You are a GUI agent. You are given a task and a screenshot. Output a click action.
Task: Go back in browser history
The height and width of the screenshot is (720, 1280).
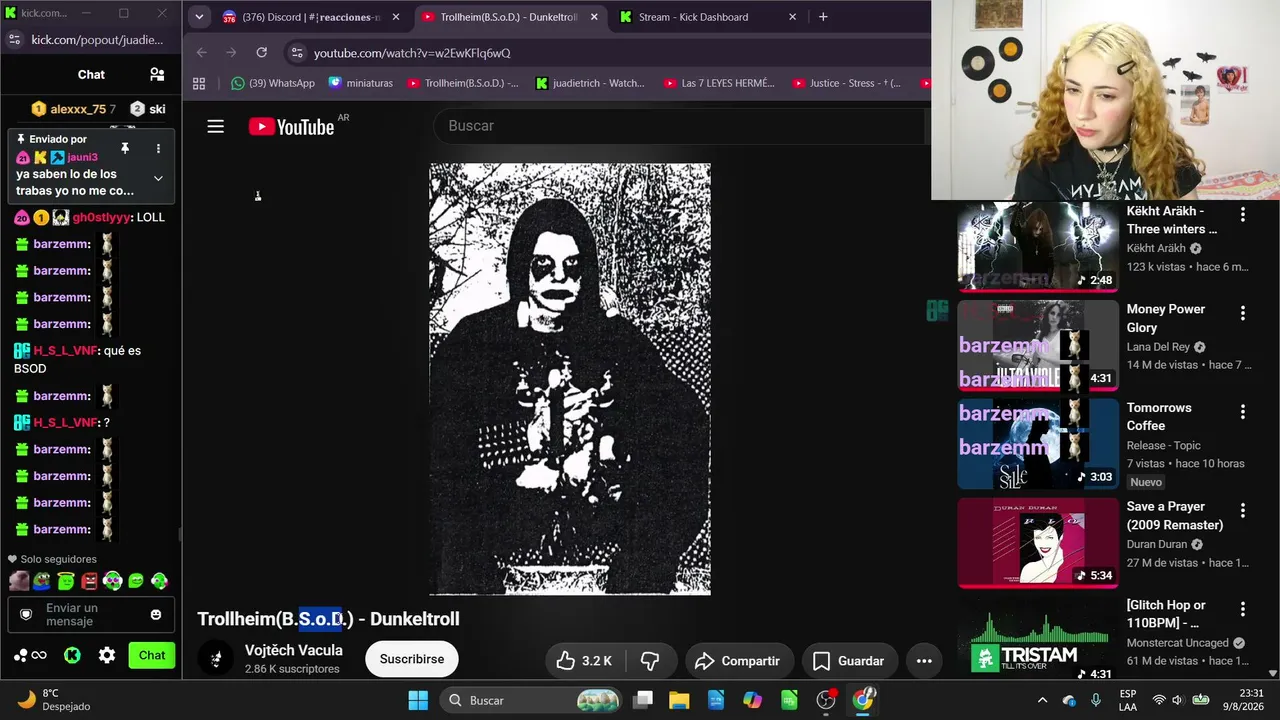202,52
